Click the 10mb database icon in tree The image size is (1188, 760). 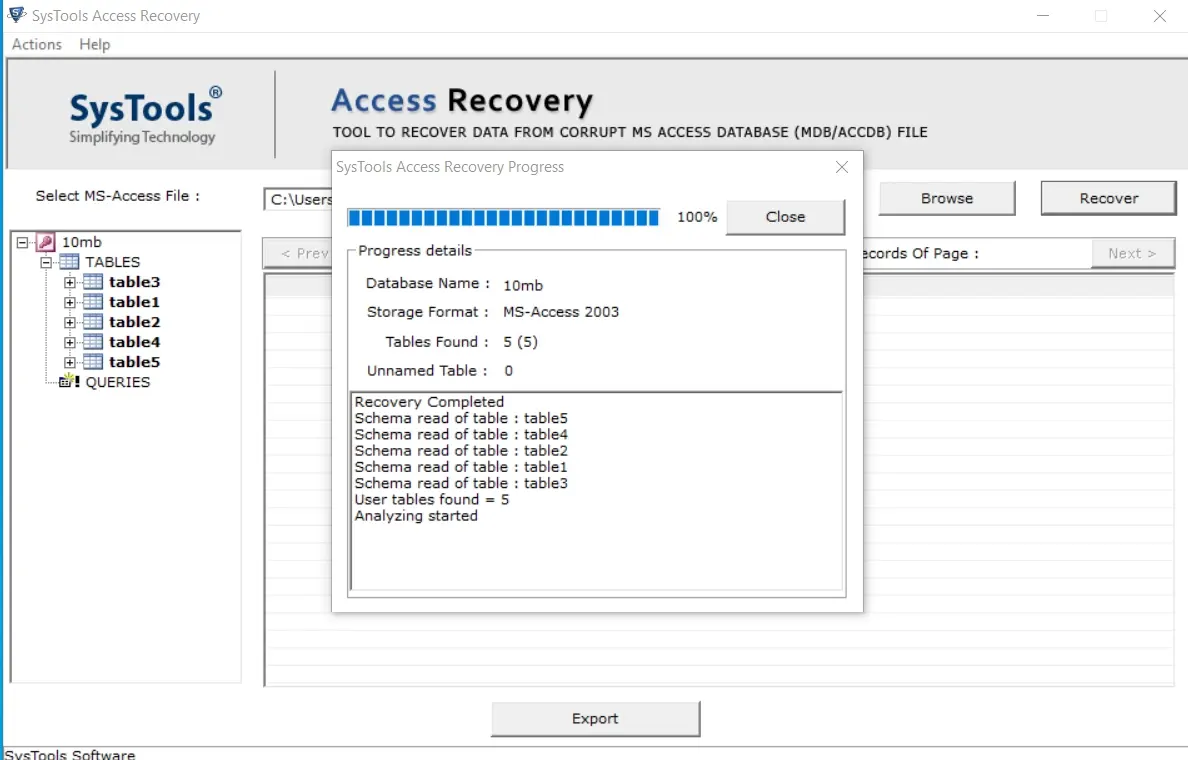pyautogui.click(x=45, y=242)
